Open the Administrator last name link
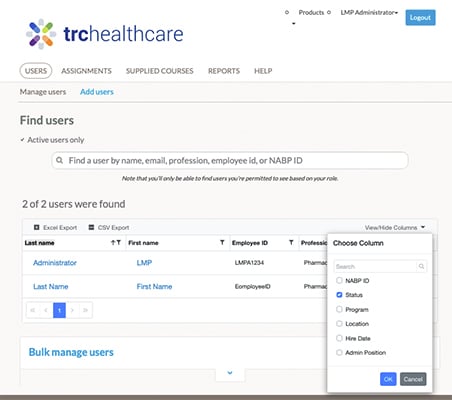The width and height of the screenshot is (452, 400). [x=55, y=263]
